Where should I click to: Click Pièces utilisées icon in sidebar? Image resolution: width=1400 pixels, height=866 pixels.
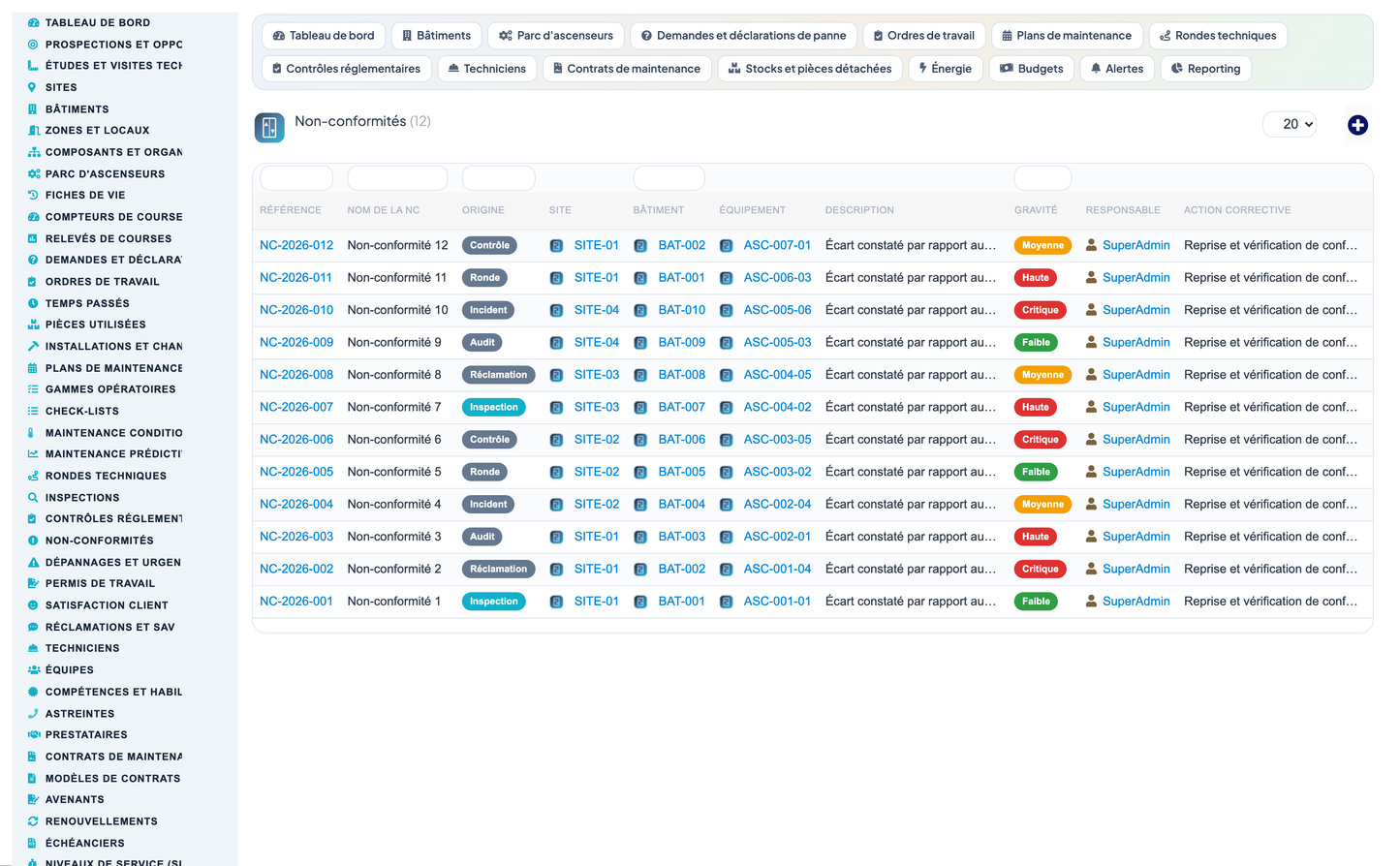pyautogui.click(x=33, y=325)
